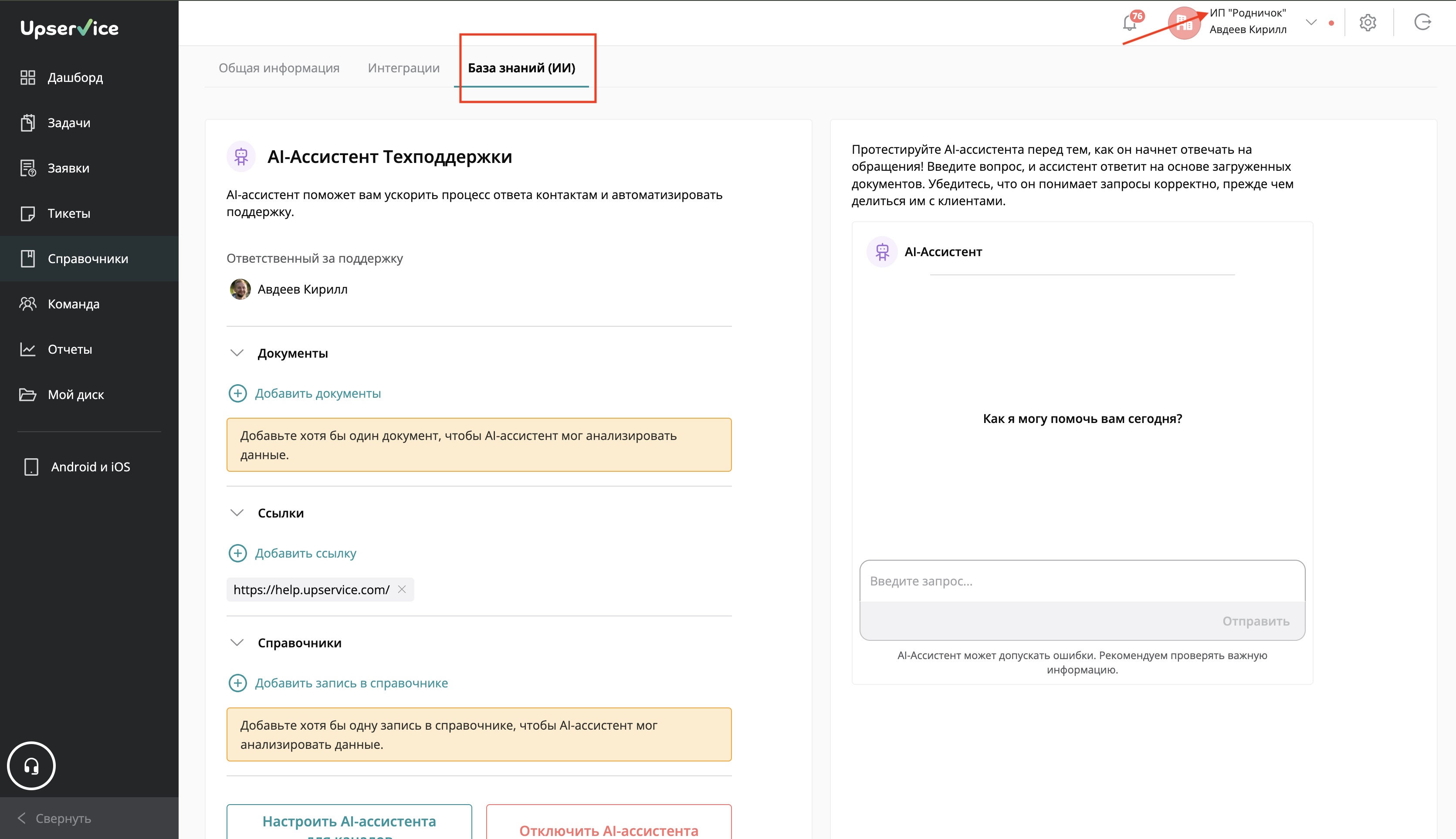Switch to Общая информация tab
This screenshot has width=1456, height=839.
click(279, 68)
